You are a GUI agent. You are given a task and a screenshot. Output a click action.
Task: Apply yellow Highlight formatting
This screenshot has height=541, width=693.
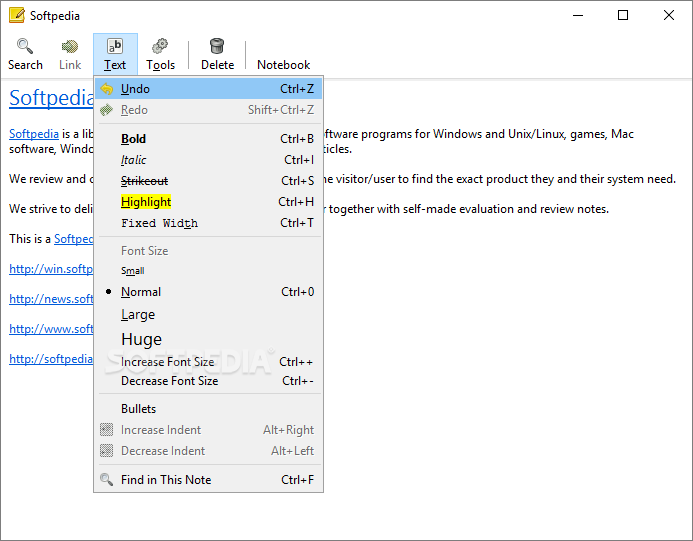[208, 202]
